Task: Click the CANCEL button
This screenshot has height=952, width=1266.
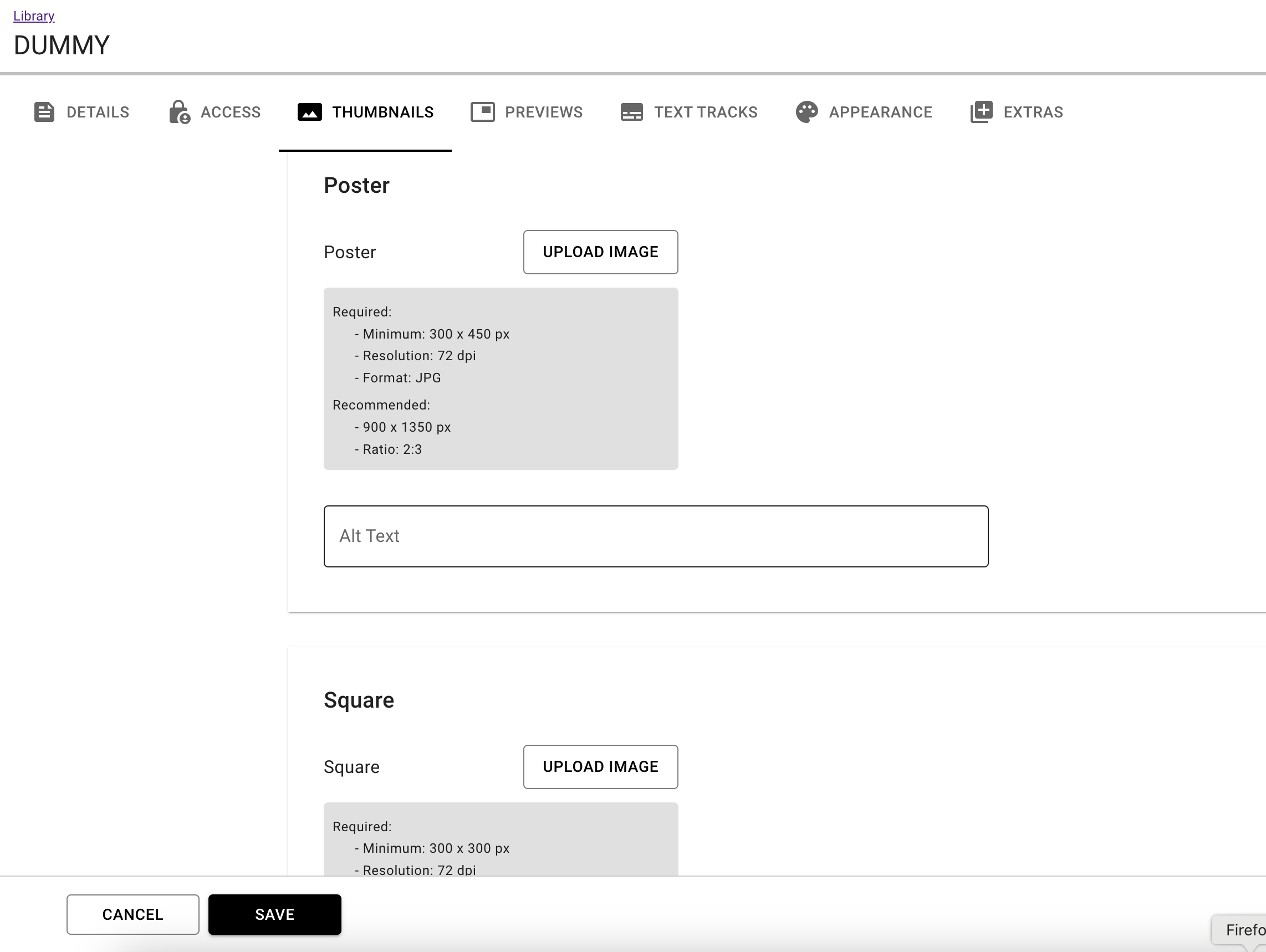Action: click(133, 914)
